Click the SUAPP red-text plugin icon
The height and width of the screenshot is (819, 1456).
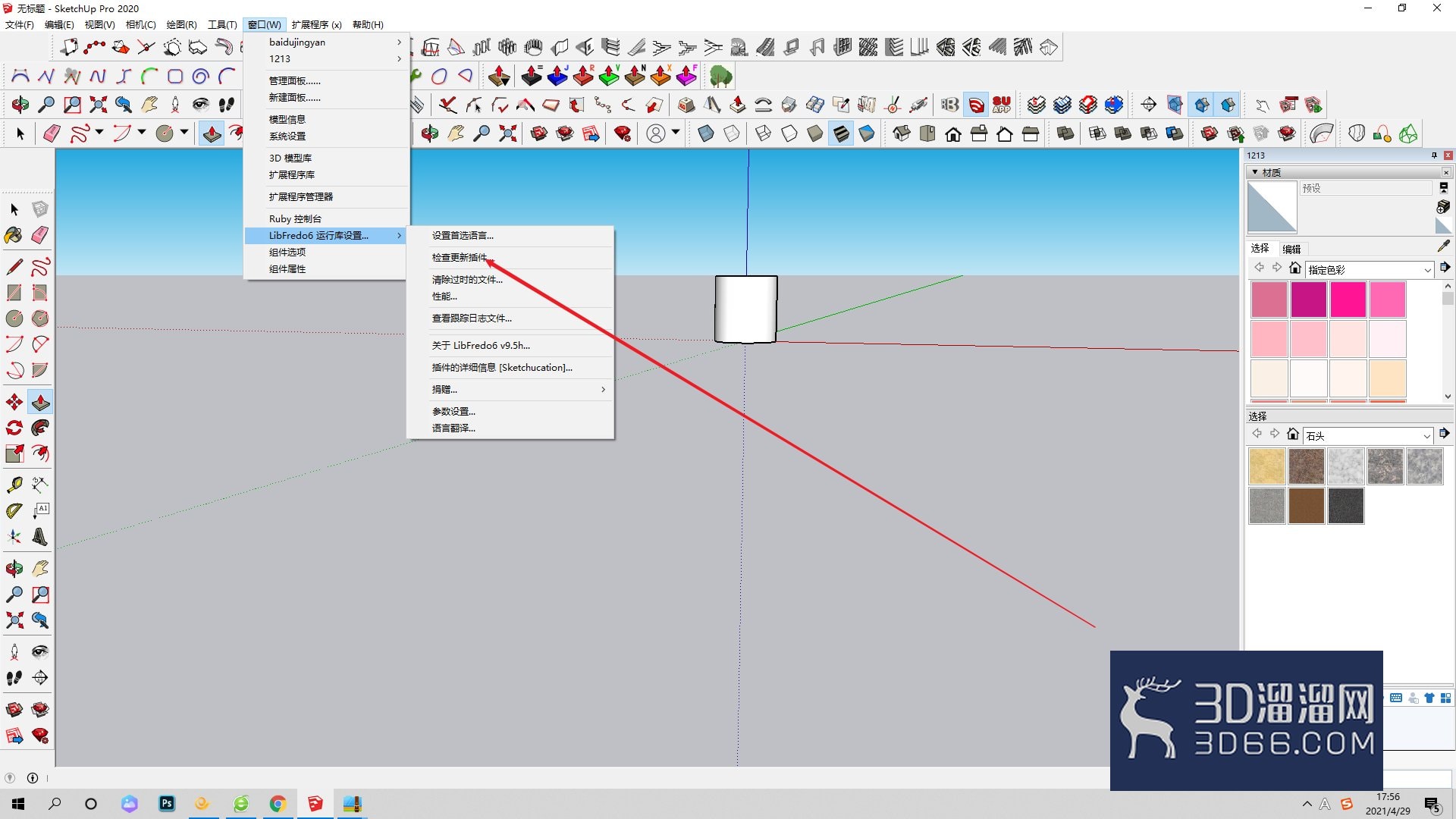tap(1002, 105)
